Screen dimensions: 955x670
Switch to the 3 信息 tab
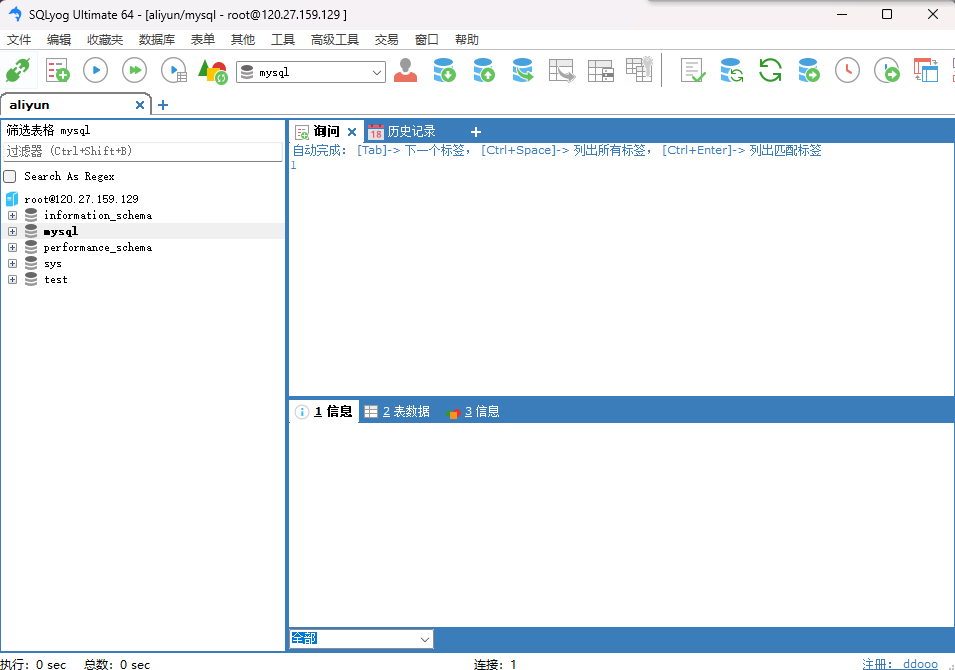[x=473, y=412]
